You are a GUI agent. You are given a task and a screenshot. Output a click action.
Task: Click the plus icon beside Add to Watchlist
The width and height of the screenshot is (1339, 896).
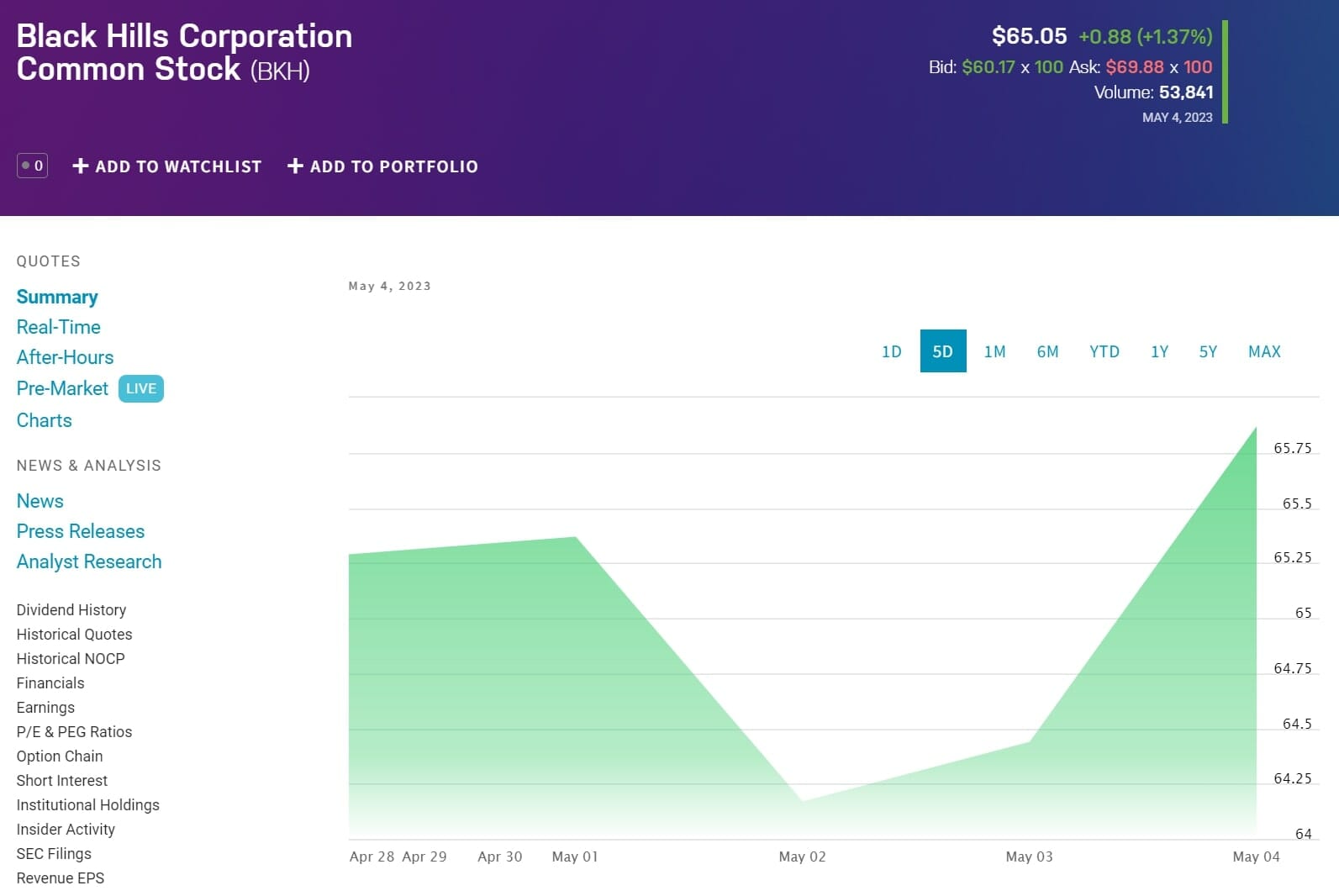81,166
